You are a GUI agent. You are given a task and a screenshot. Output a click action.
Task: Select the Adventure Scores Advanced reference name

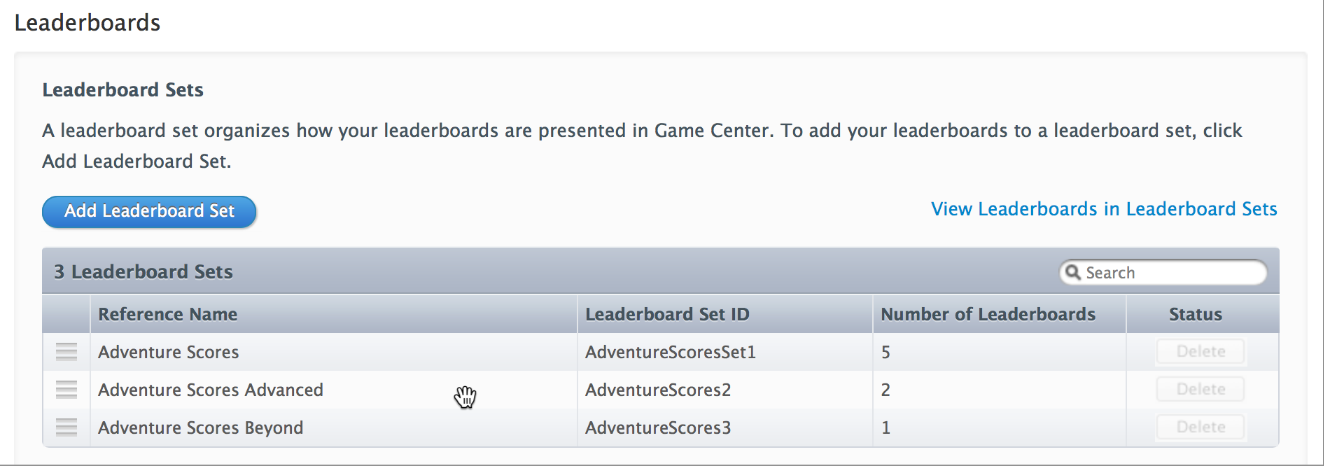point(210,390)
